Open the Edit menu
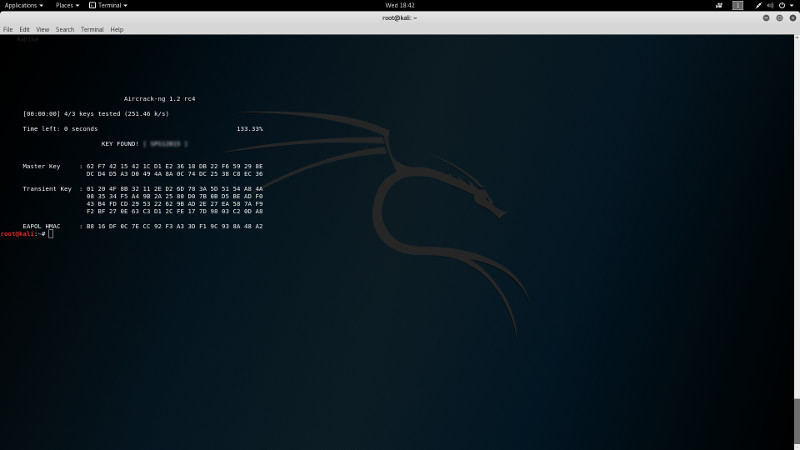Screen dimensions: 800x450 tap(24, 30)
